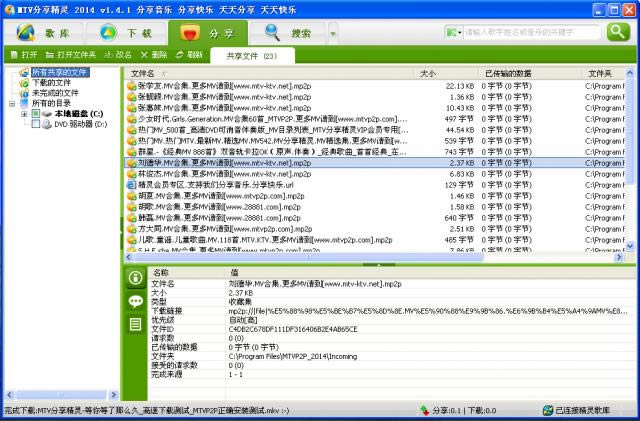The height and width of the screenshot is (421, 640).
Task: Toggle checkbox for 本地磁盘 (C:)
Action: tap(36, 114)
